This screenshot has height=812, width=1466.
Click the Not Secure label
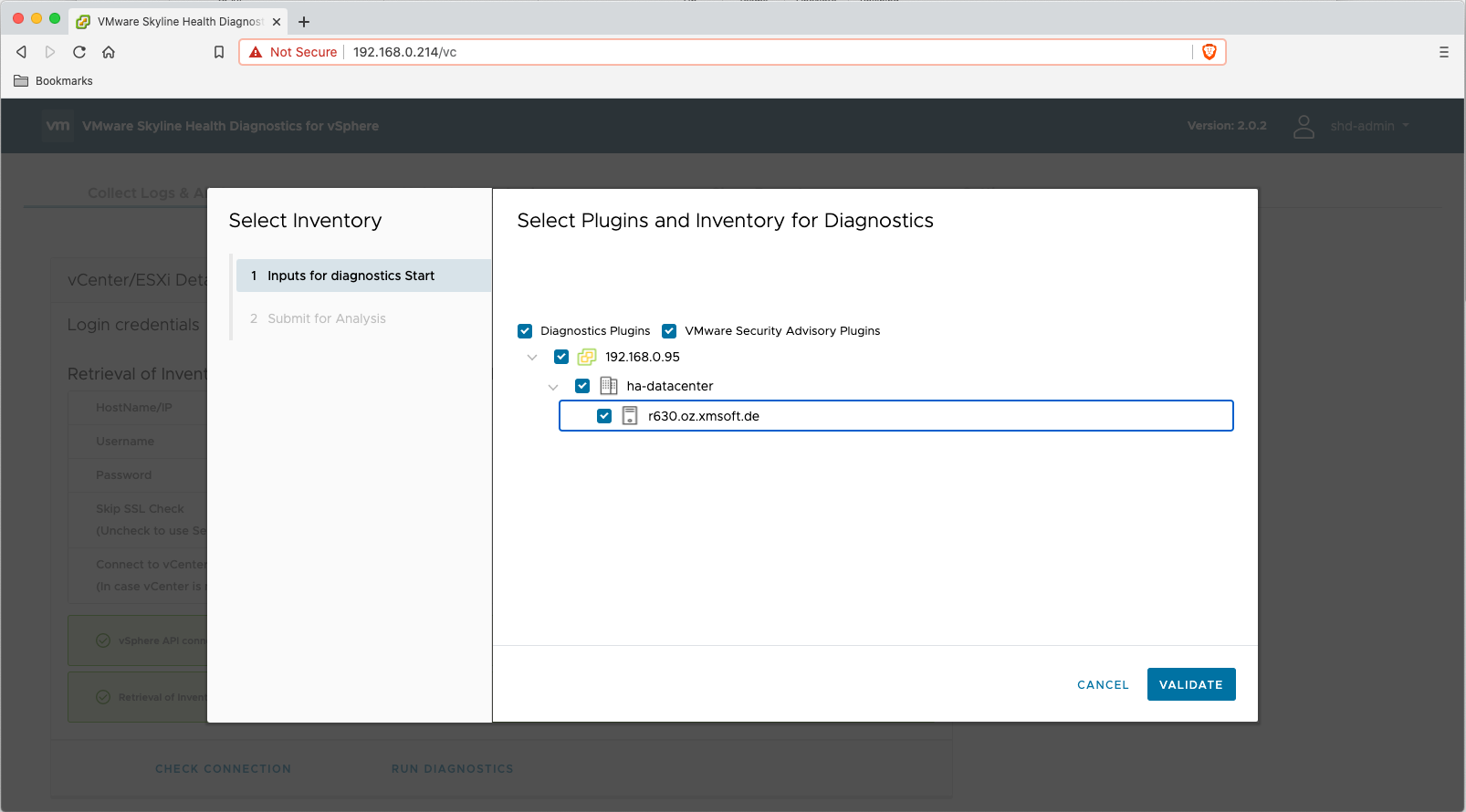point(303,52)
